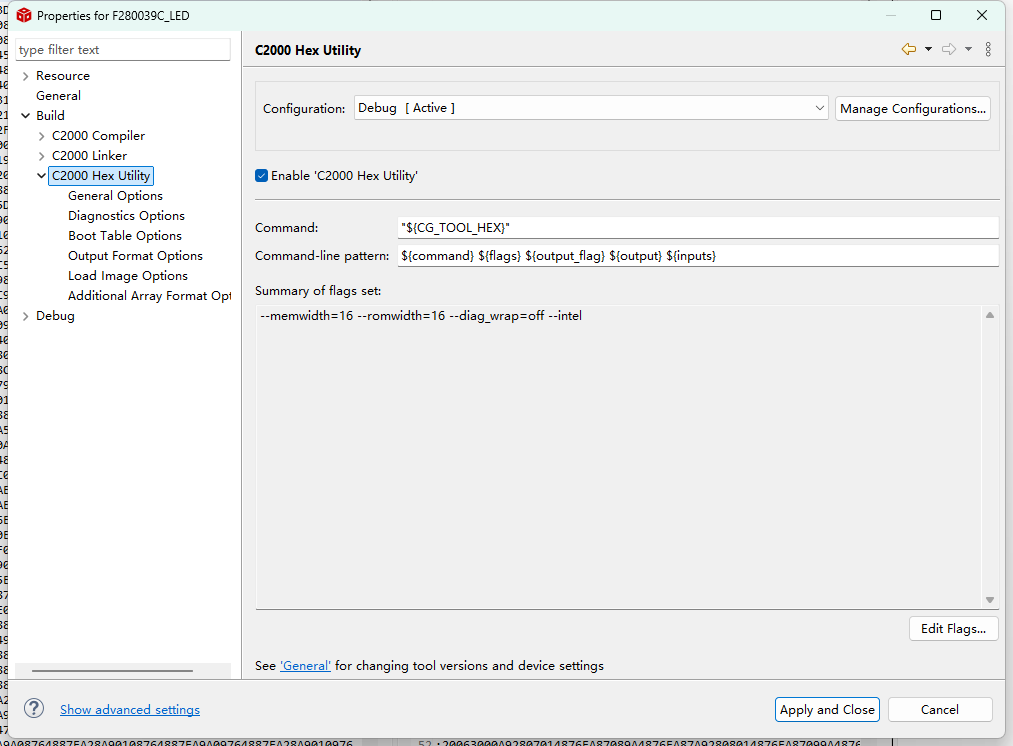Click the help question mark icon
This screenshot has width=1013, height=746.
[x=34, y=709]
